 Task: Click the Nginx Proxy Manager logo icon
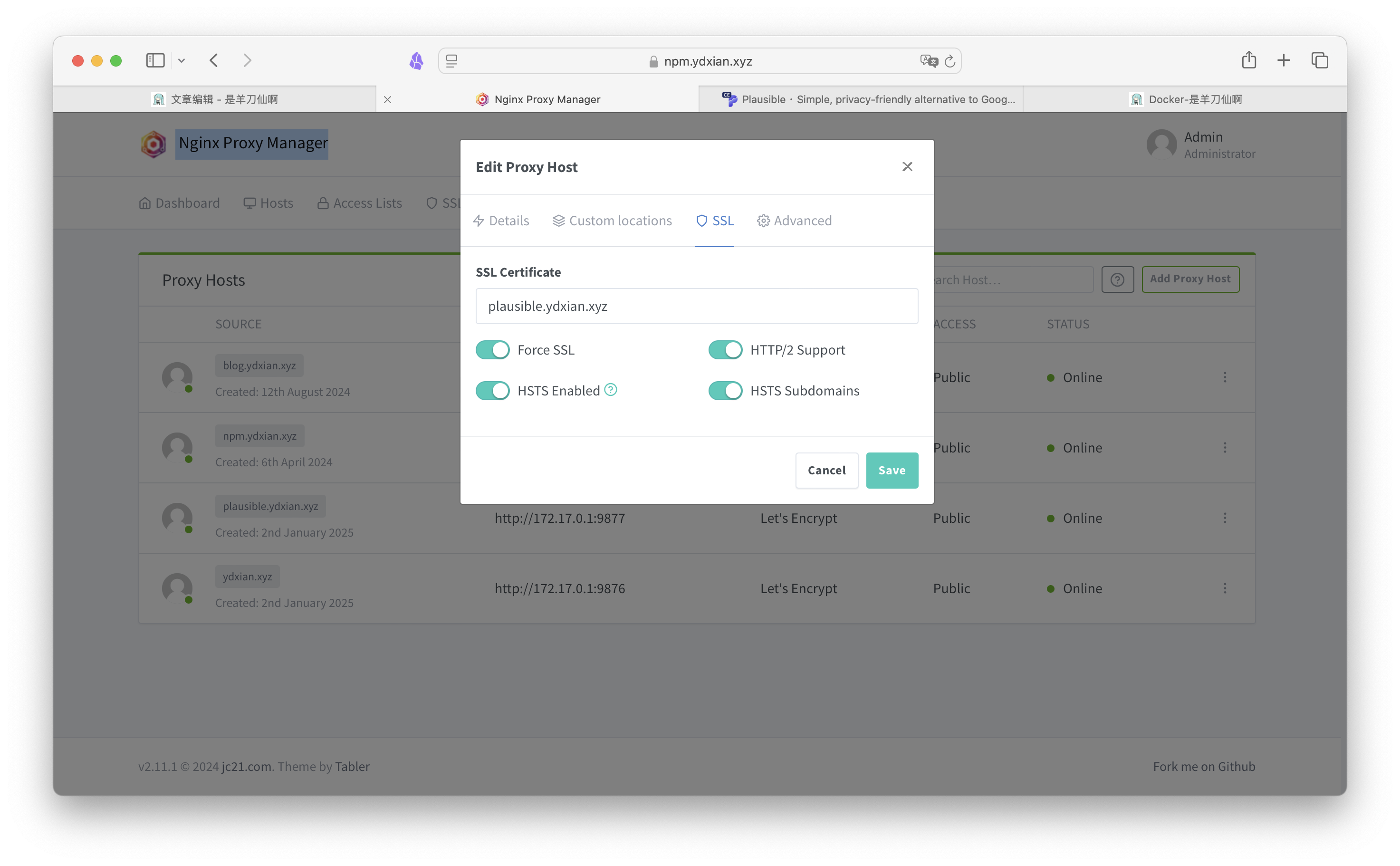[153, 144]
